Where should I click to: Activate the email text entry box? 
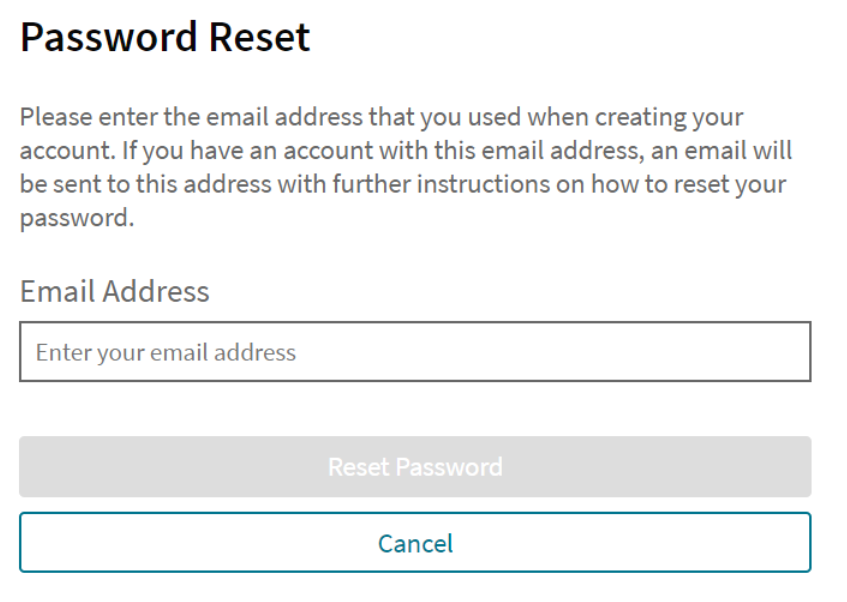pyautogui.click(x=415, y=352)
